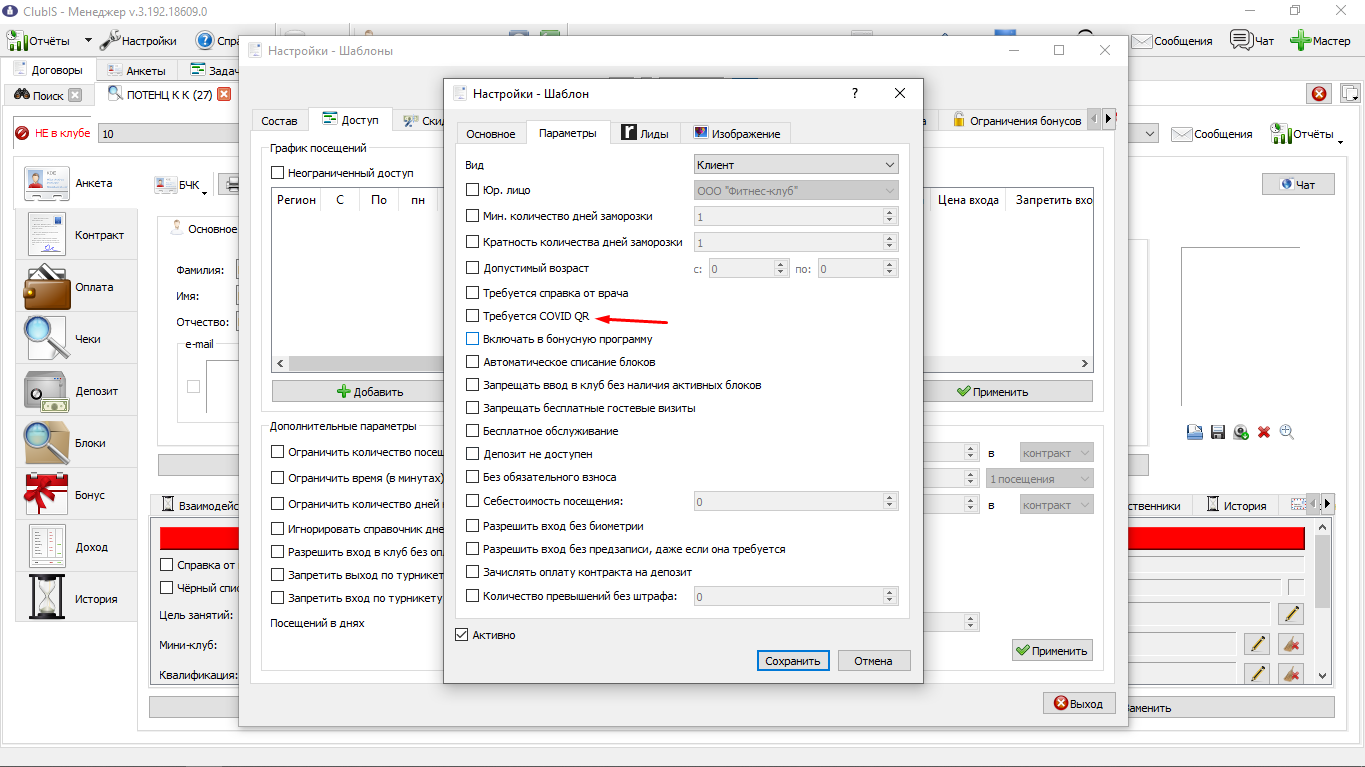
Task: Click the horizontal scrollbar under schedule table
Action: click(x=358, y=364)
